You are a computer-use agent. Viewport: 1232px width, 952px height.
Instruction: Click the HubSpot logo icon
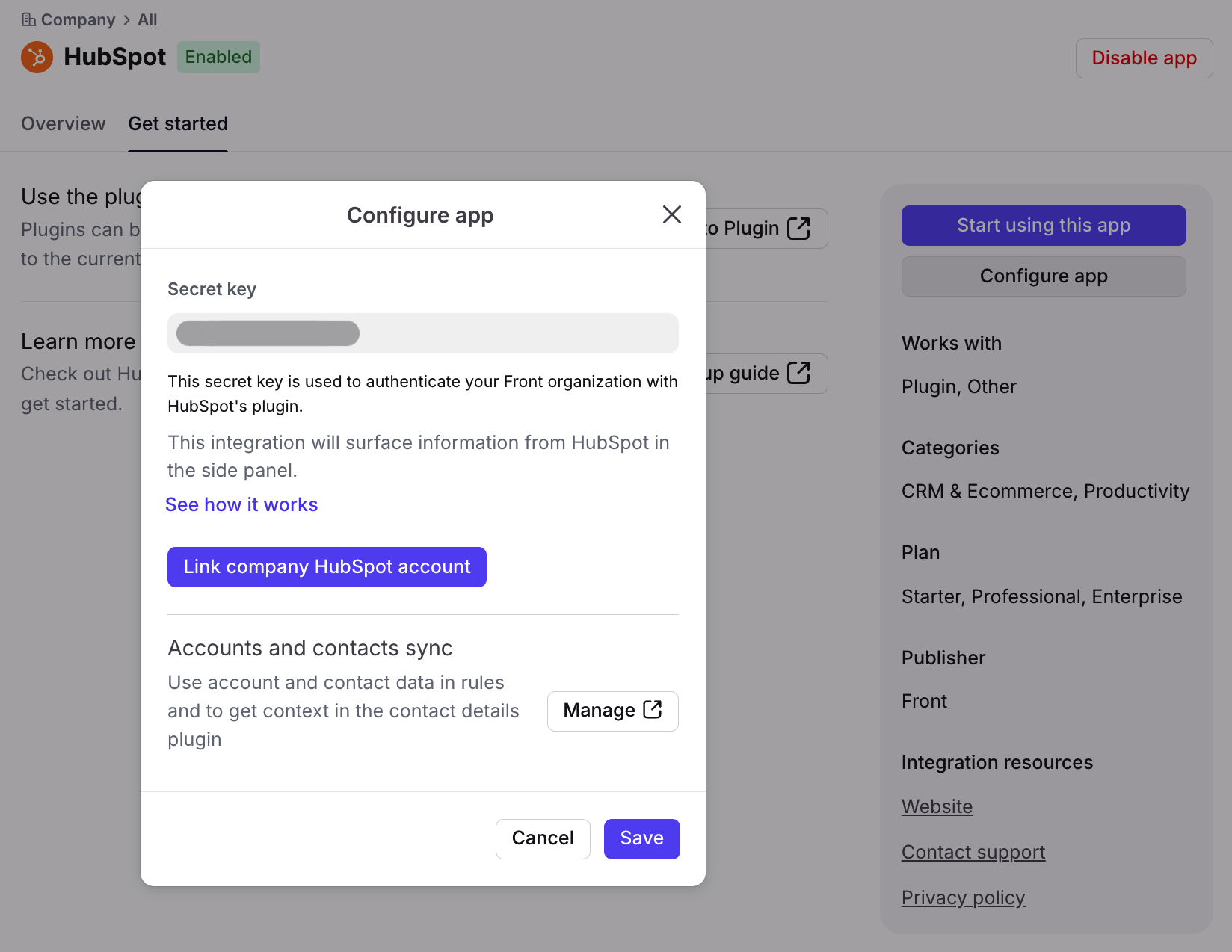(37, 58)
